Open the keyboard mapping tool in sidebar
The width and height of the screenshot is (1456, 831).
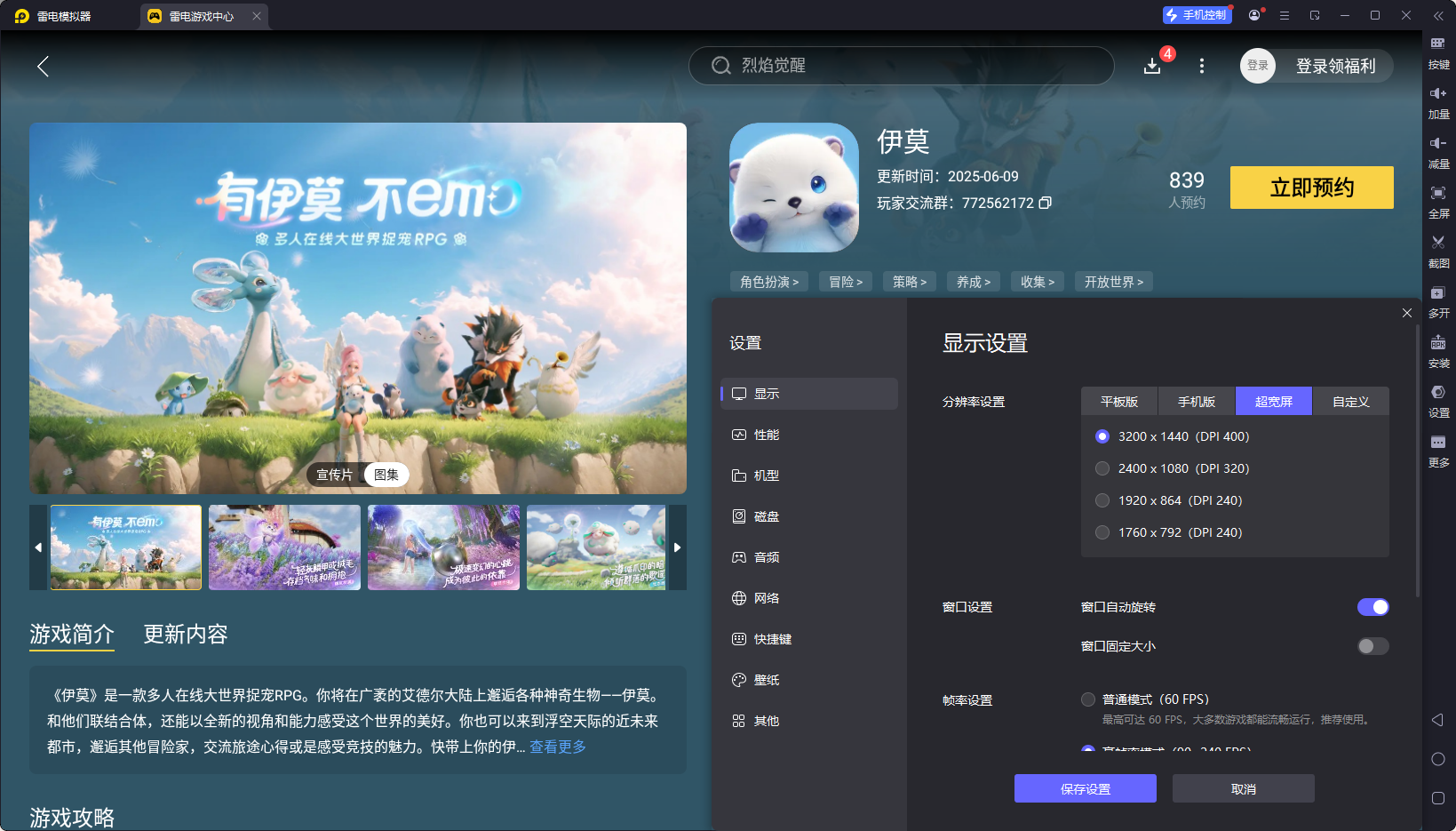point(1437,44)
